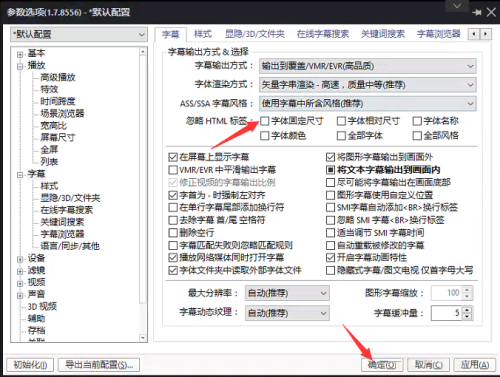The width and height of the screenshot is (500, 377).
Task: Open the 最大分辨率 dropdown
Action: click(287, 293)
